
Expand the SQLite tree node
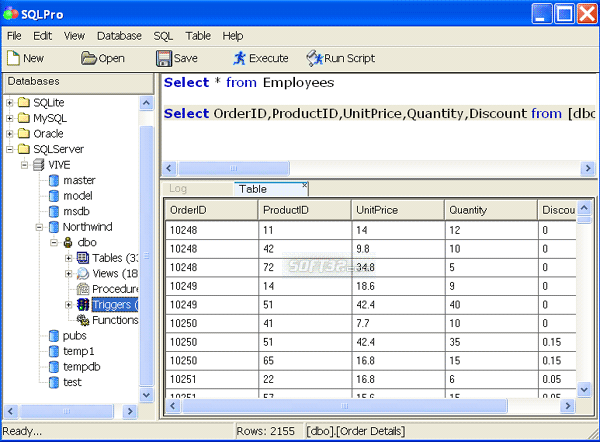pos(10,103)
